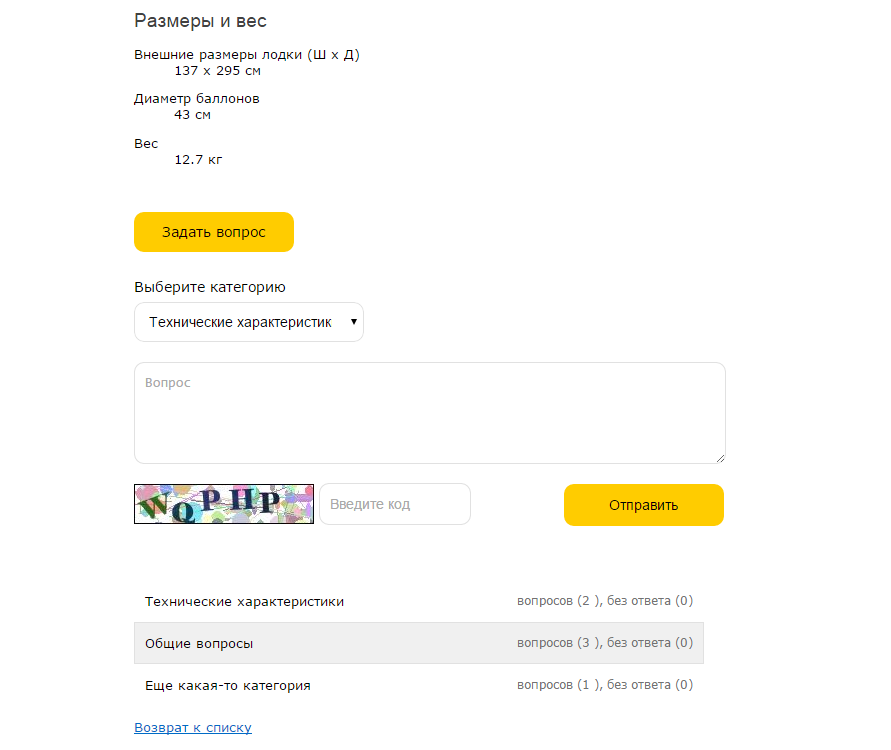Screen dimensions: 891x750
Task: Click the CAPTCHA image with distorted letters
Action: [224, 504]
